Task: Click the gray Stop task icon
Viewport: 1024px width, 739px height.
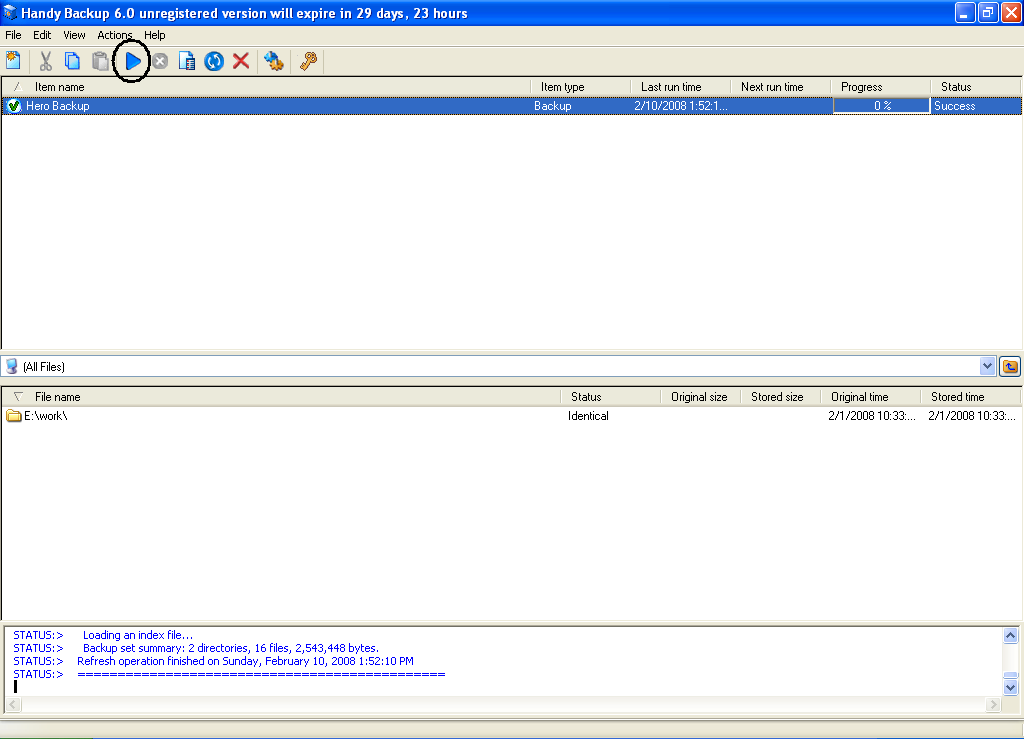Action: click(x=160, y=62)
